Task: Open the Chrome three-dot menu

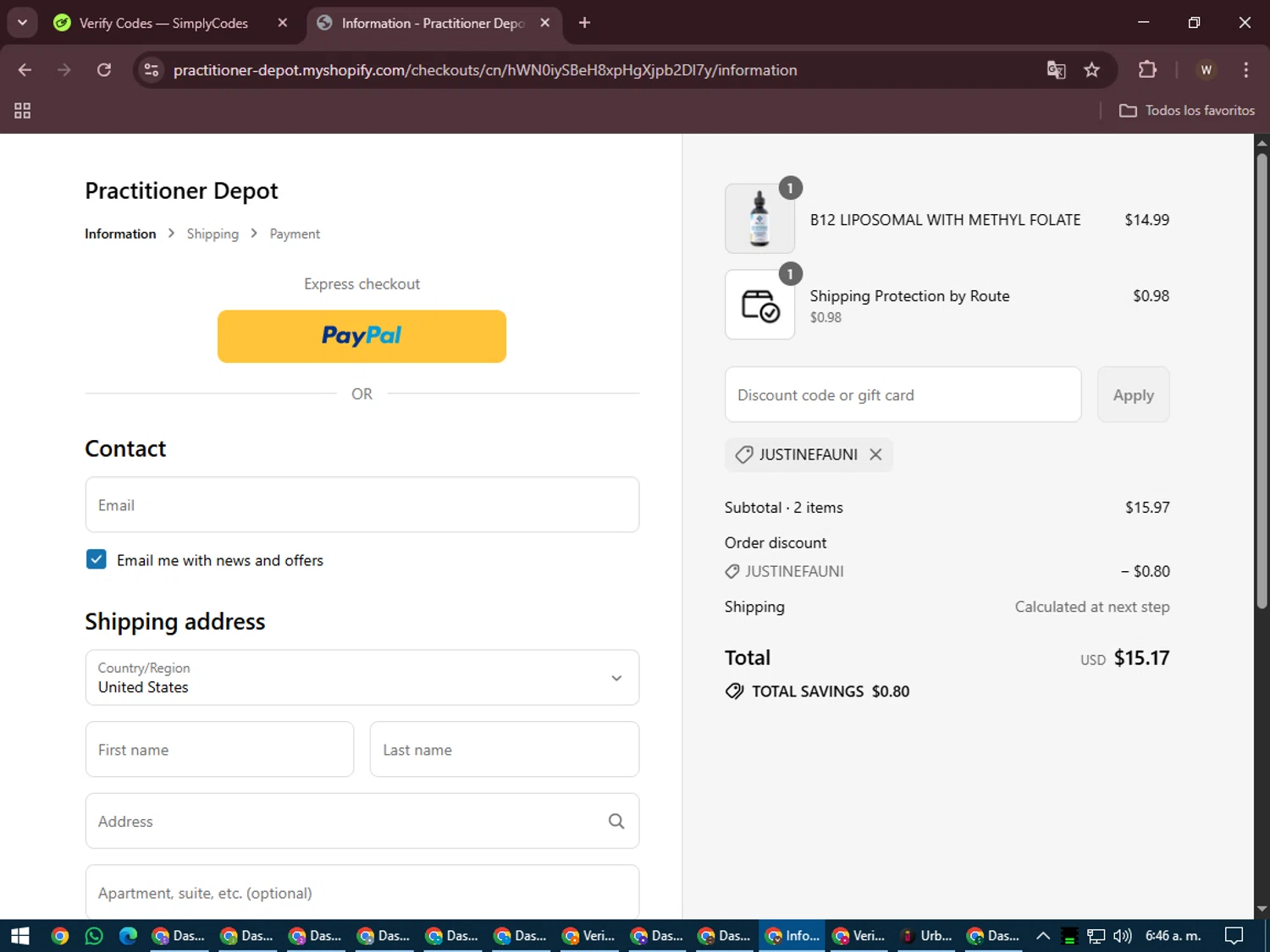Action: (1245, 70)
